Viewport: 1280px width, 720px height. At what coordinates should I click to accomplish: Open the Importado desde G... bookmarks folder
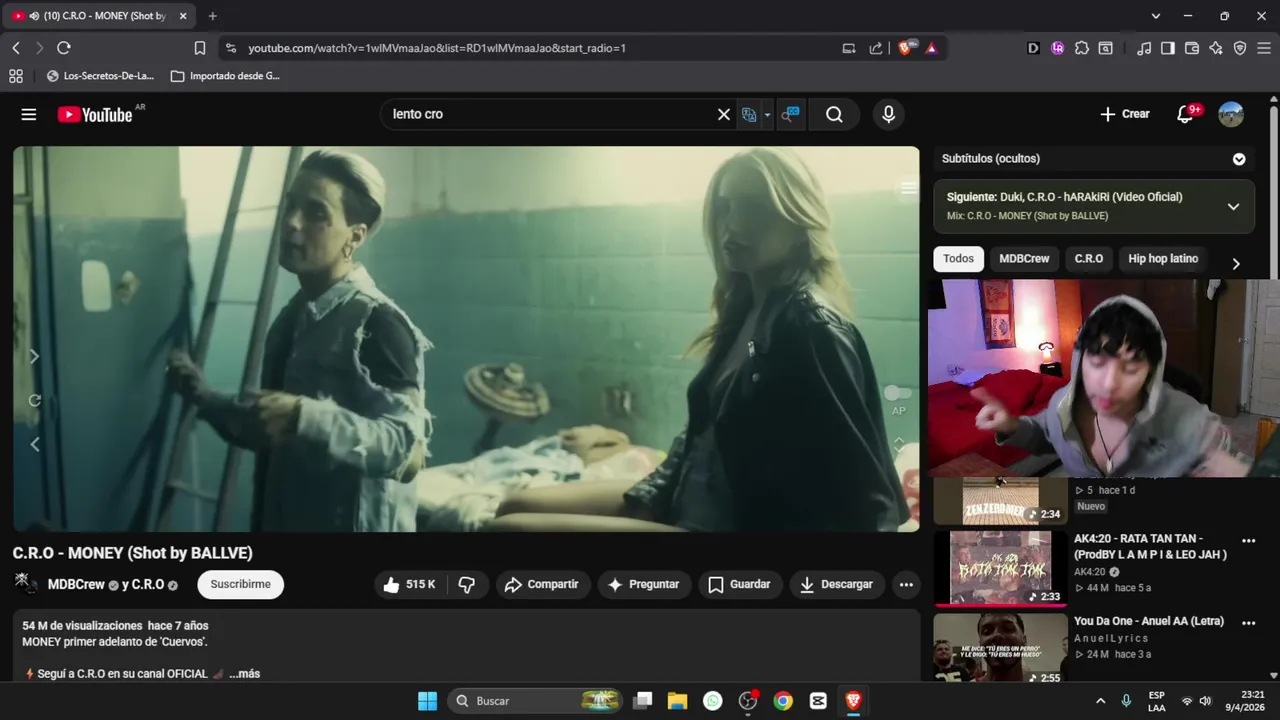pos(225,76)
